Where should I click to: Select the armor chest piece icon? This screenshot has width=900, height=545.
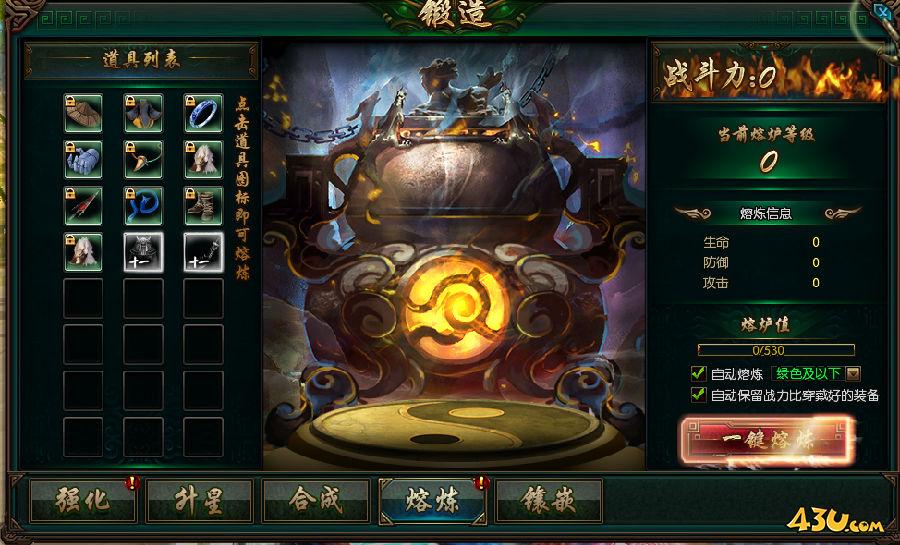pyautogui.click(x=143, y=113)
